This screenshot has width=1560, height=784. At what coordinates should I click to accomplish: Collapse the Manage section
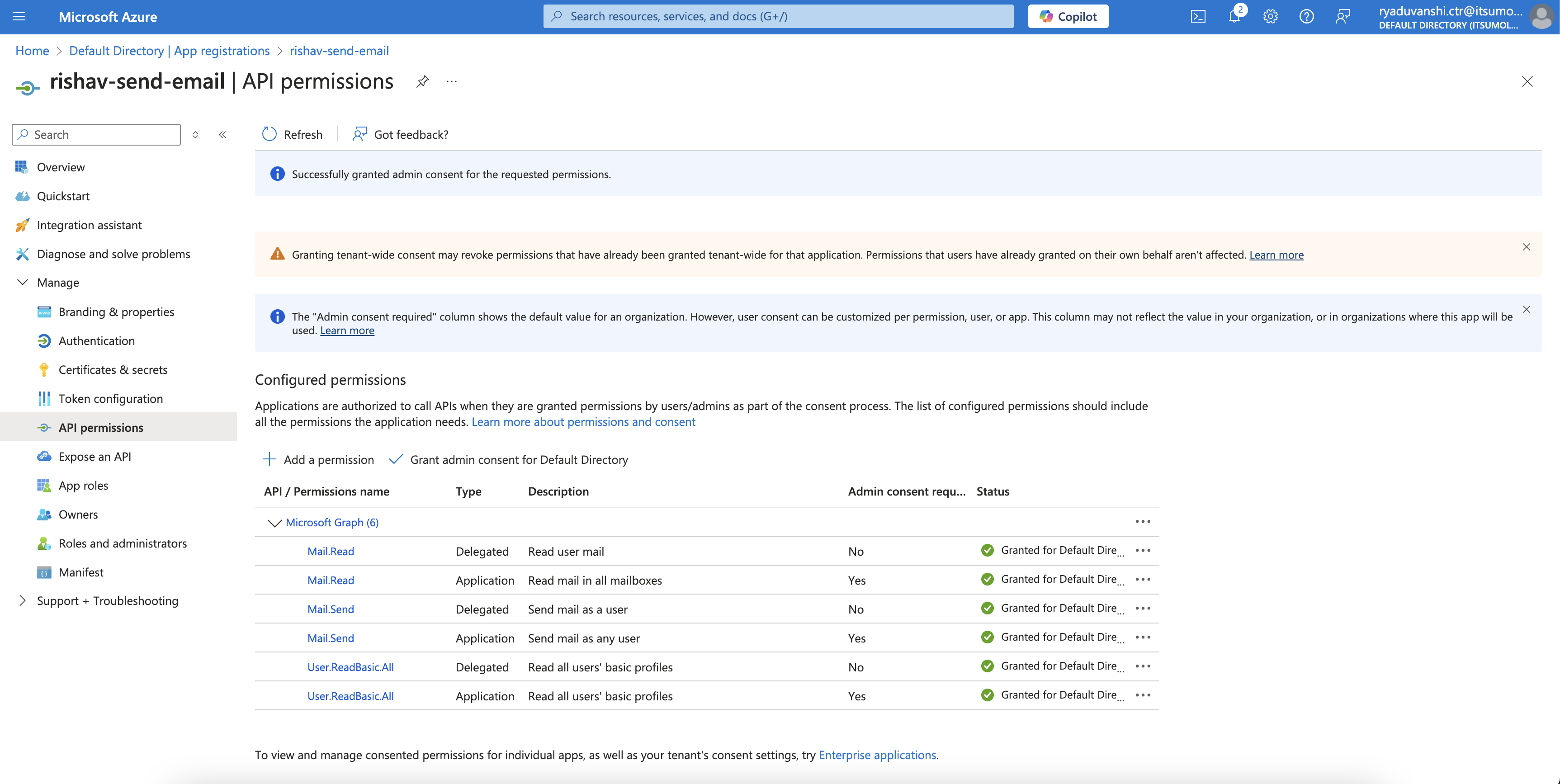tap(23, 282)
